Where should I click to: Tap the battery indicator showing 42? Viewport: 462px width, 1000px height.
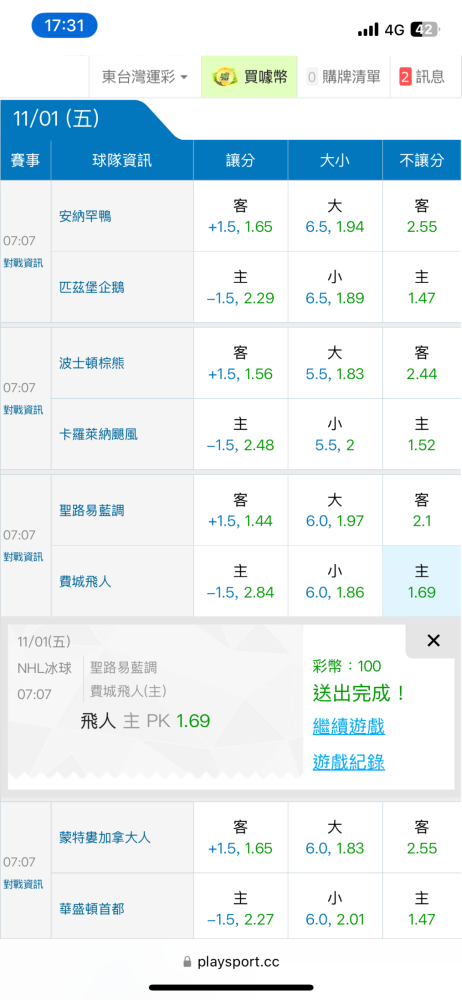(424, 29)
